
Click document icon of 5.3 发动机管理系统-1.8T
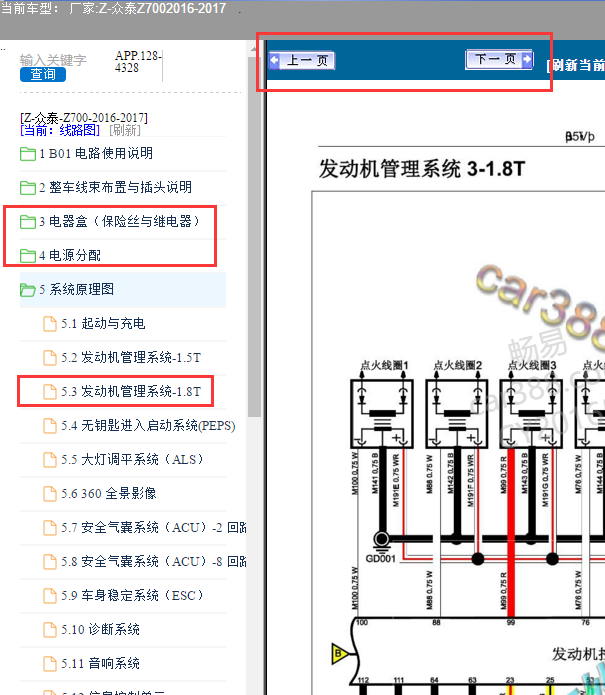click(50, 392)
